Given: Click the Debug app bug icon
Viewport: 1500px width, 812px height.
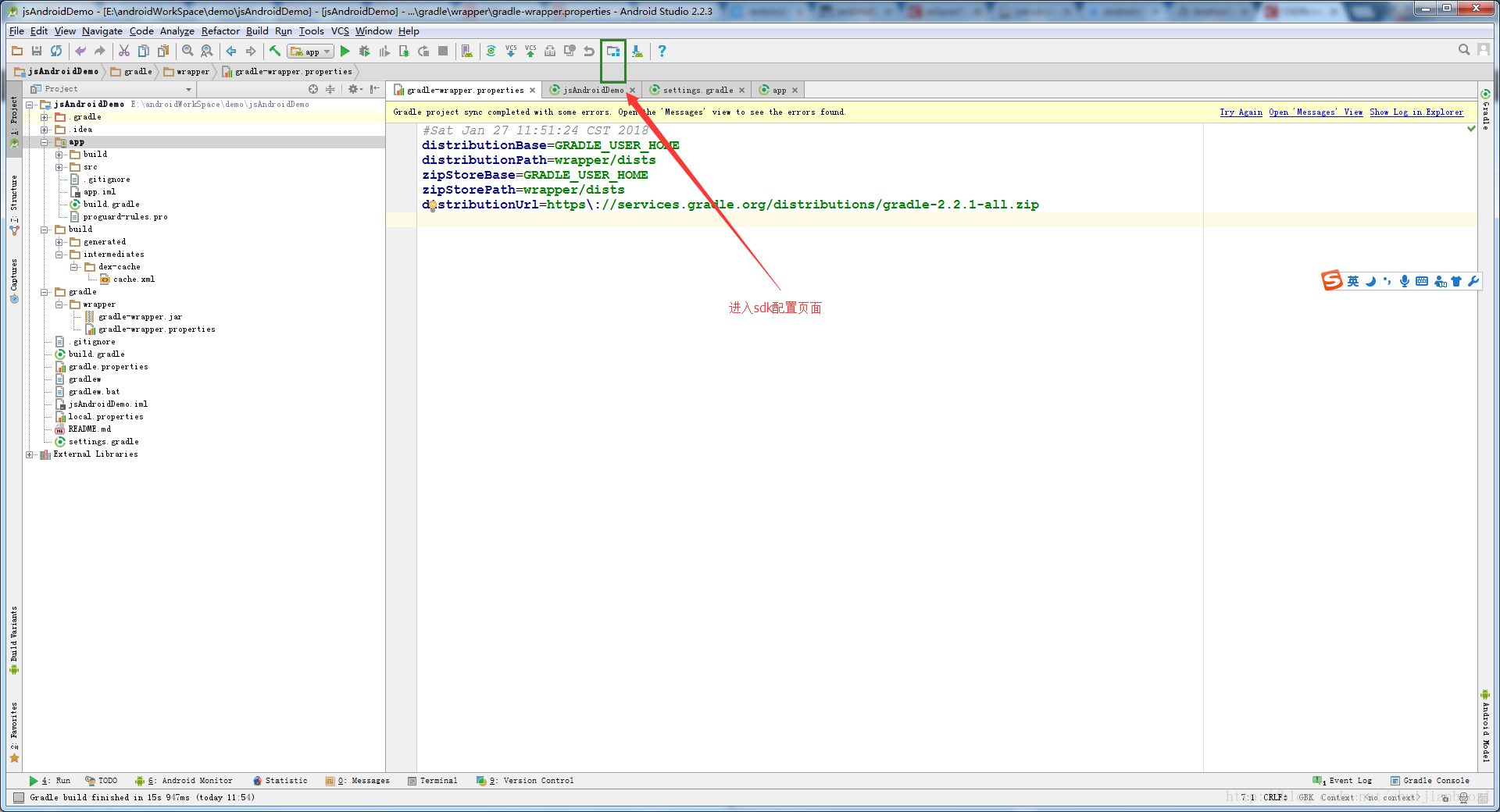Looking at the screenshot, I should tap(364, 51).
